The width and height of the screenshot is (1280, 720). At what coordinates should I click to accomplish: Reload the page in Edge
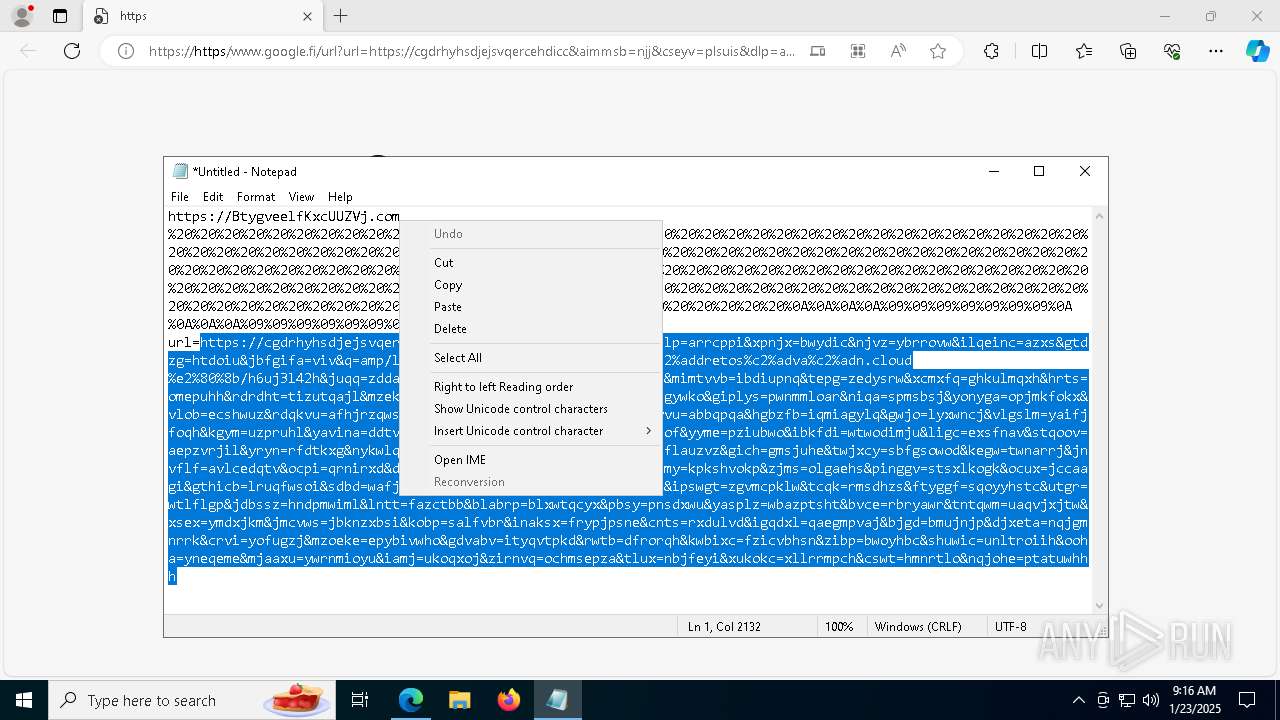tap(72, 51)
